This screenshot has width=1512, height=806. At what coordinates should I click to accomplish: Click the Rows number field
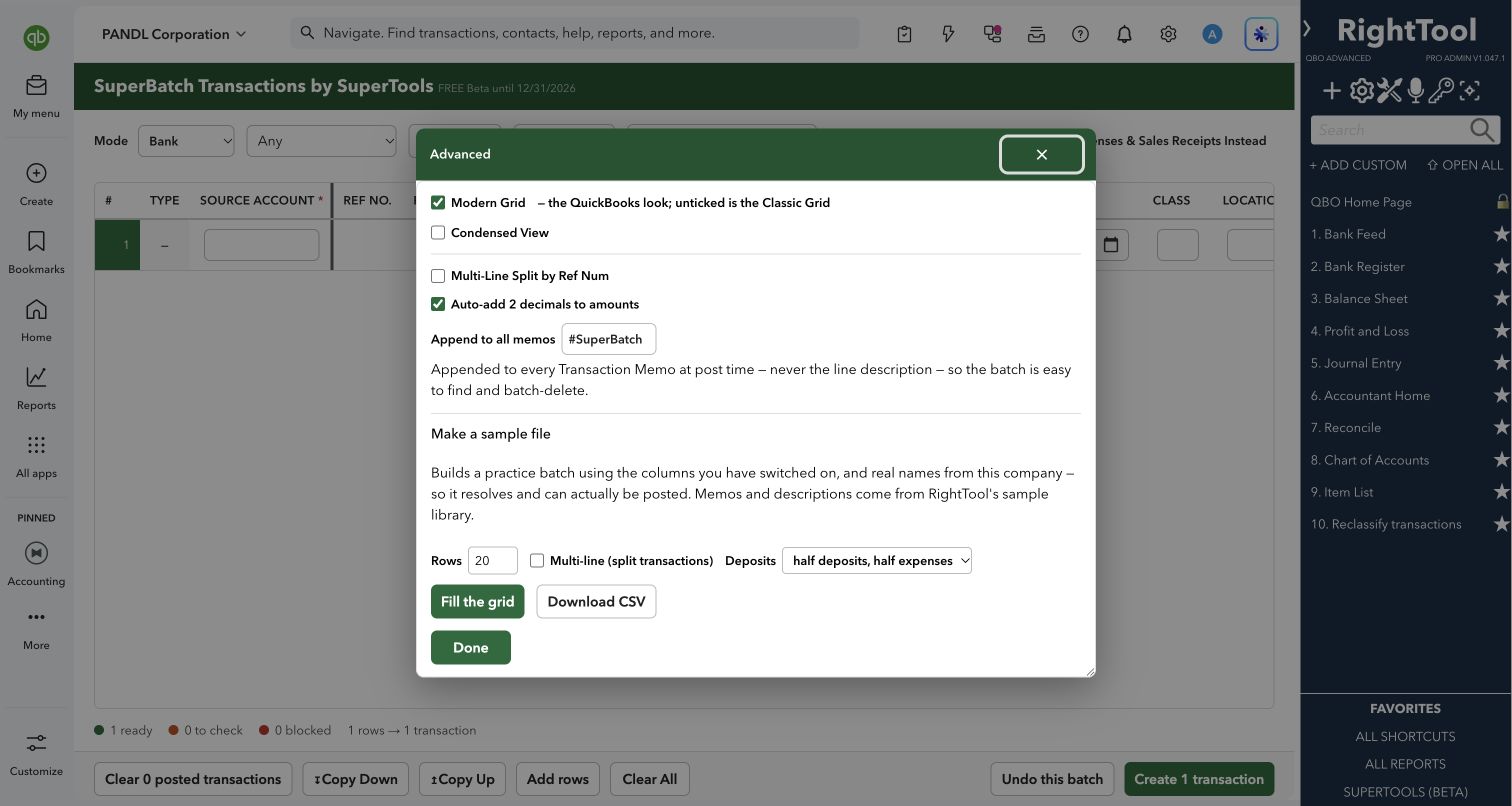click(x=493, y=560)
